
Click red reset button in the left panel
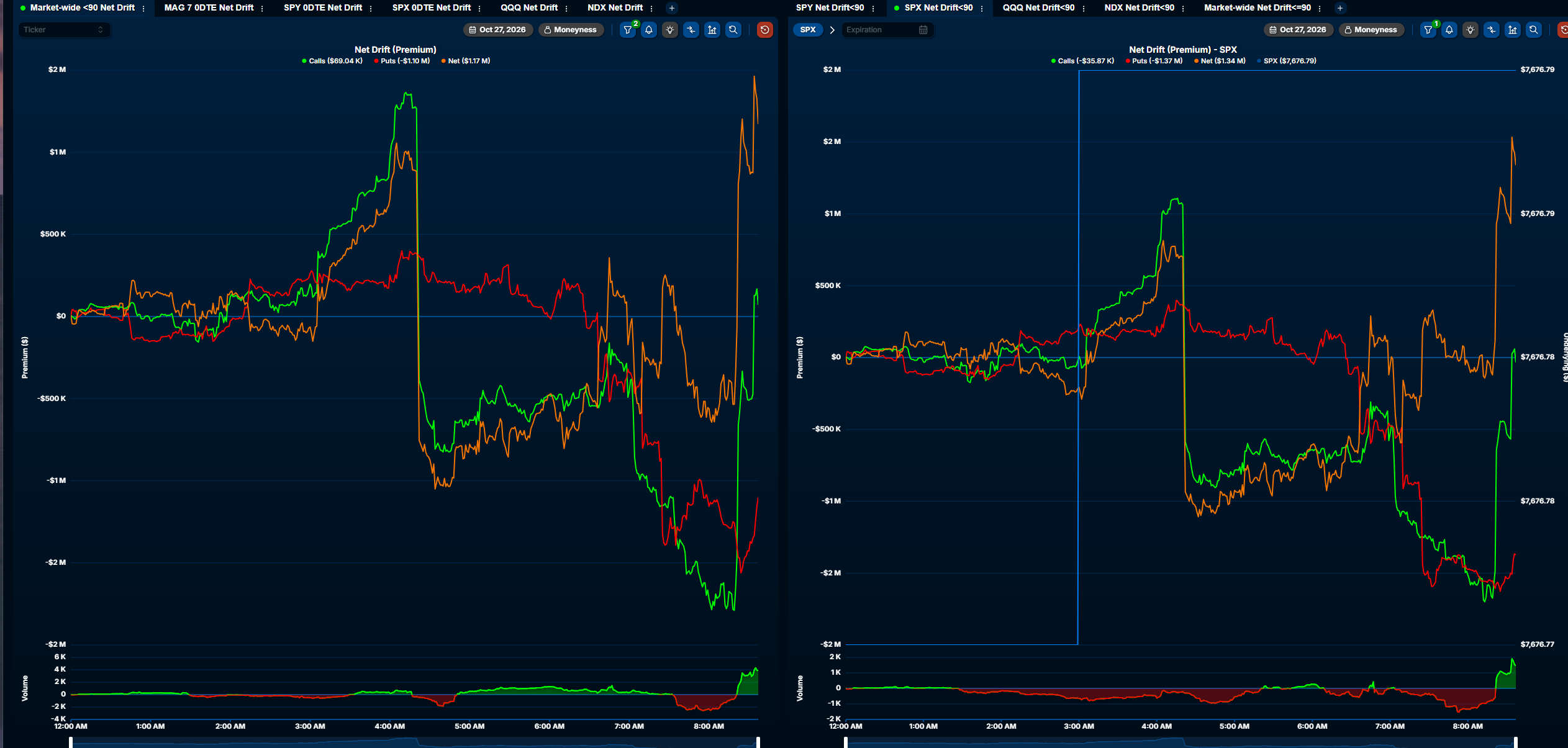(765, 30)
